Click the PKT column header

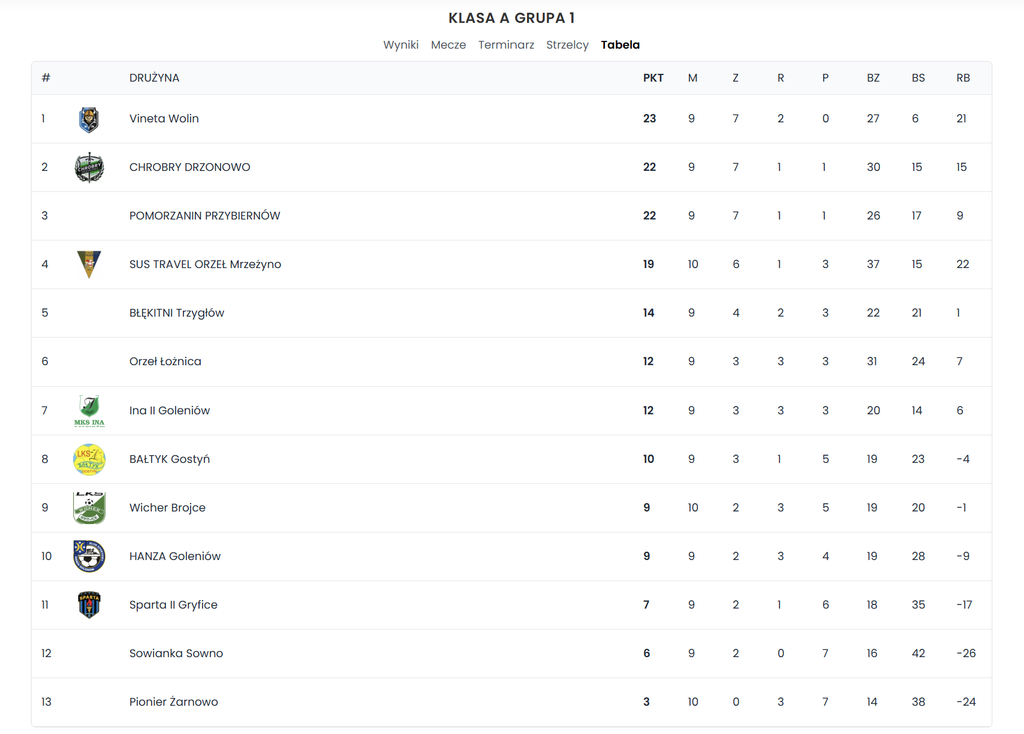(x=653, y=78)
